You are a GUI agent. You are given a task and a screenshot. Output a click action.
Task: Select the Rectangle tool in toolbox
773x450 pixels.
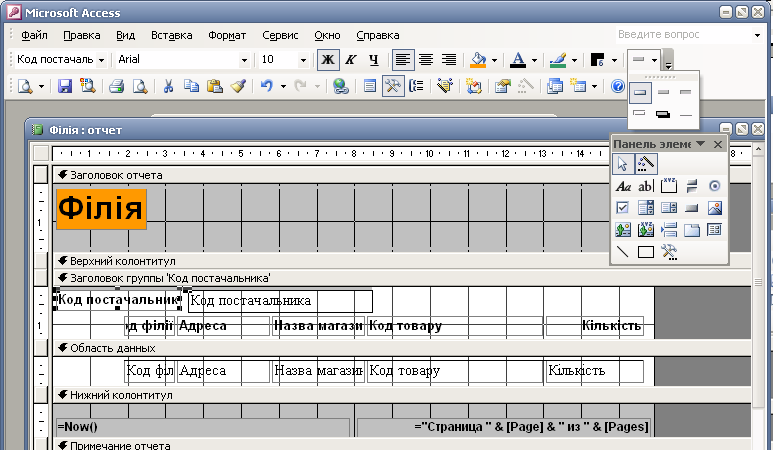(645, 252)
